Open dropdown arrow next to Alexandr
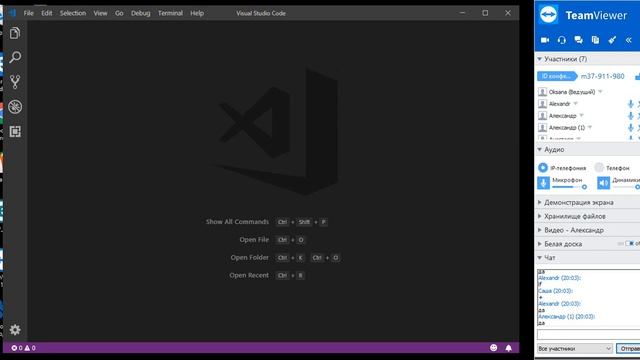Viewport: 640px width, 360px height. click(576, 104)
